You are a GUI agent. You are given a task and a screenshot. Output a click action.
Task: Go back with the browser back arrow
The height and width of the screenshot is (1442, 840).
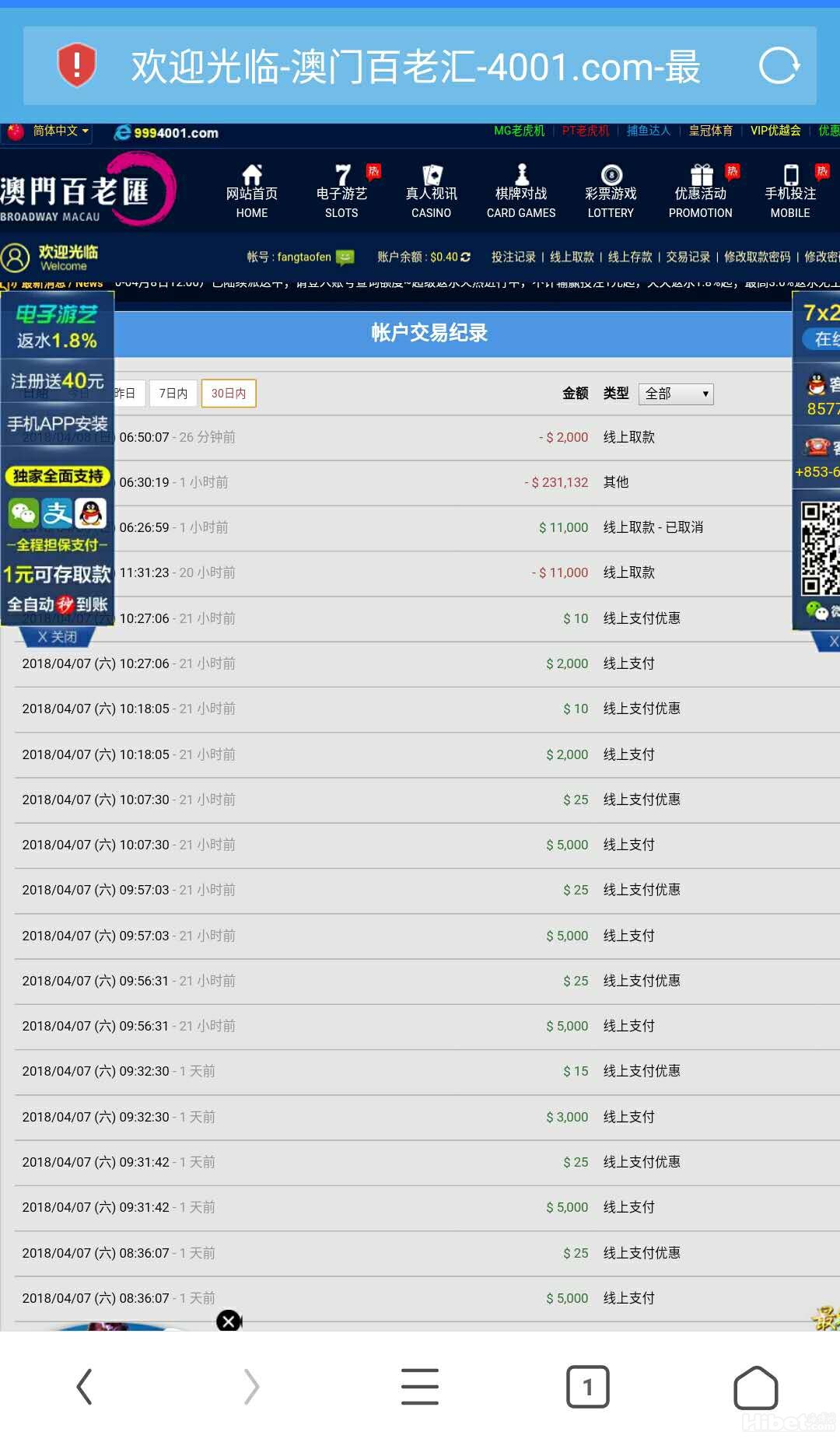point(84,1387)
